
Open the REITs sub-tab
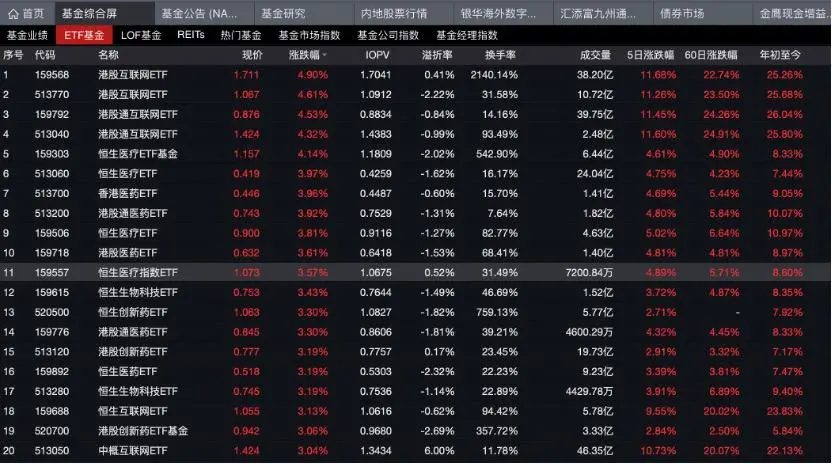190,35
